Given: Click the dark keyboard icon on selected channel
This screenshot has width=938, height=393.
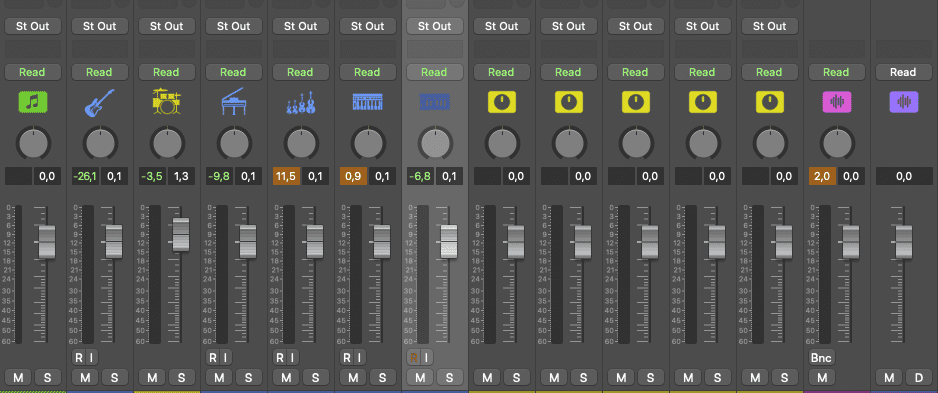Looking at the screenshot, I should tap(434, 102).
